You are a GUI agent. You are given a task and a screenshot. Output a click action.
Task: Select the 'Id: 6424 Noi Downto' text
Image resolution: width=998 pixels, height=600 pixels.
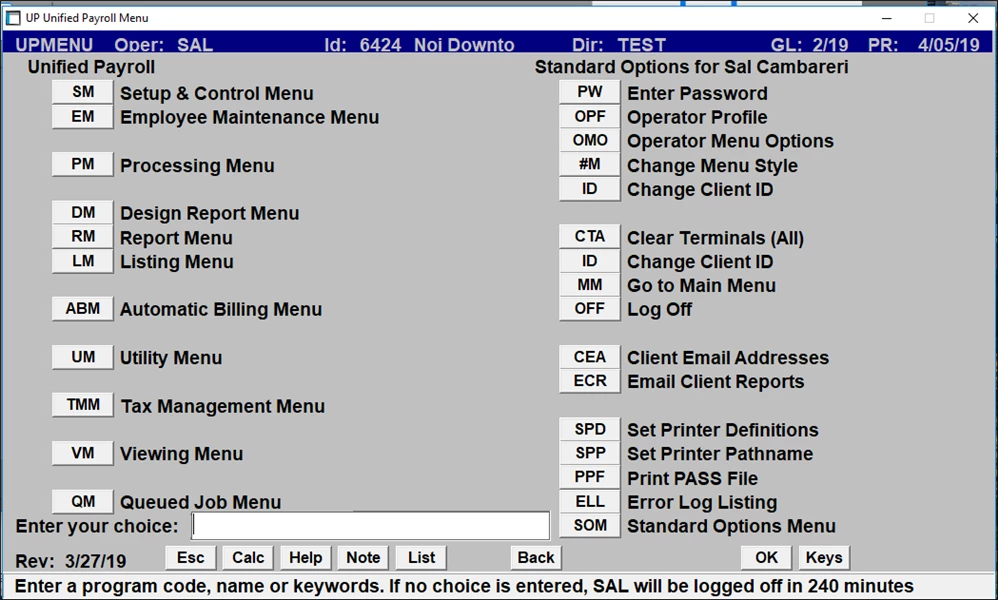419,45
